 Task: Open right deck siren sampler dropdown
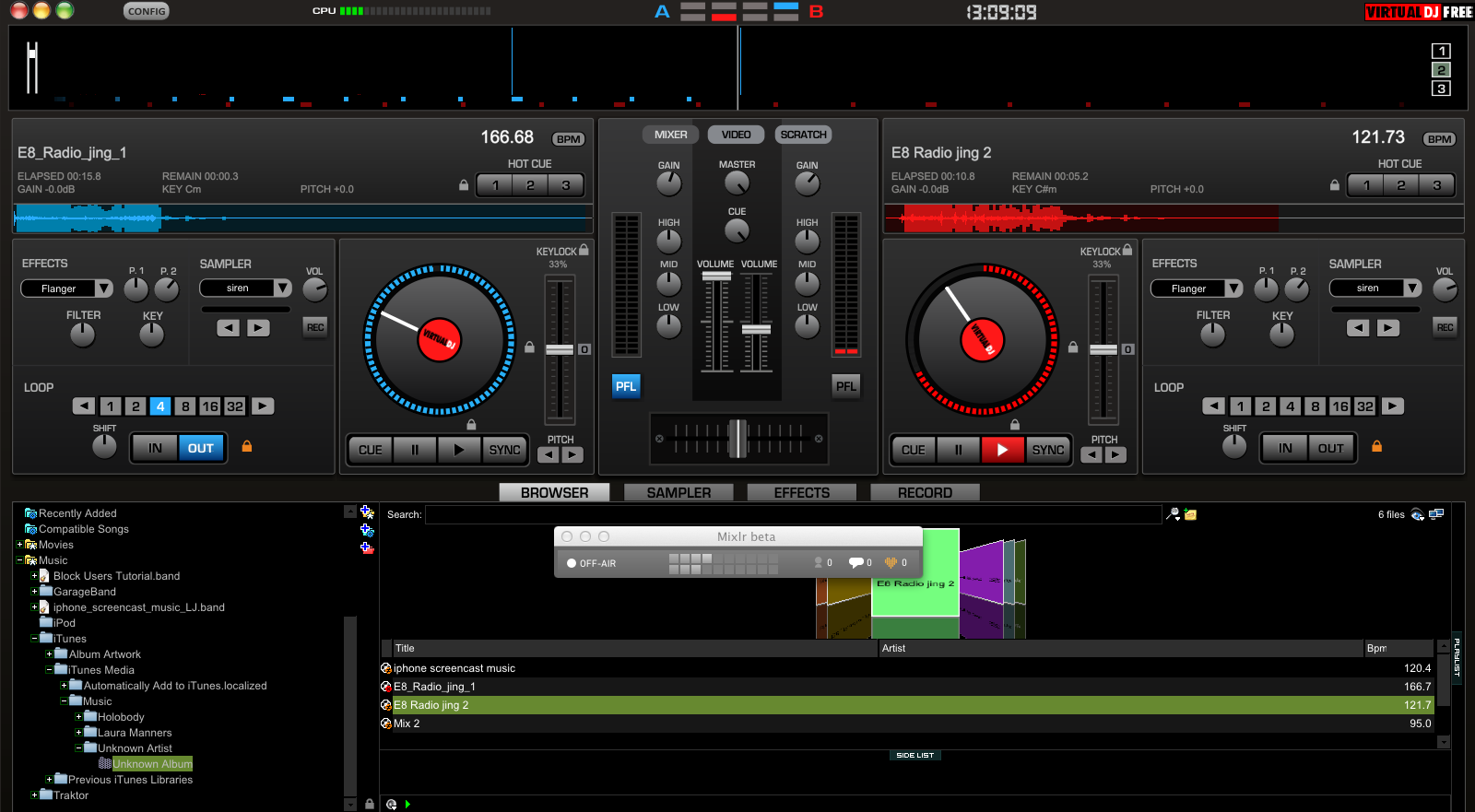(x=1411, y=288)
